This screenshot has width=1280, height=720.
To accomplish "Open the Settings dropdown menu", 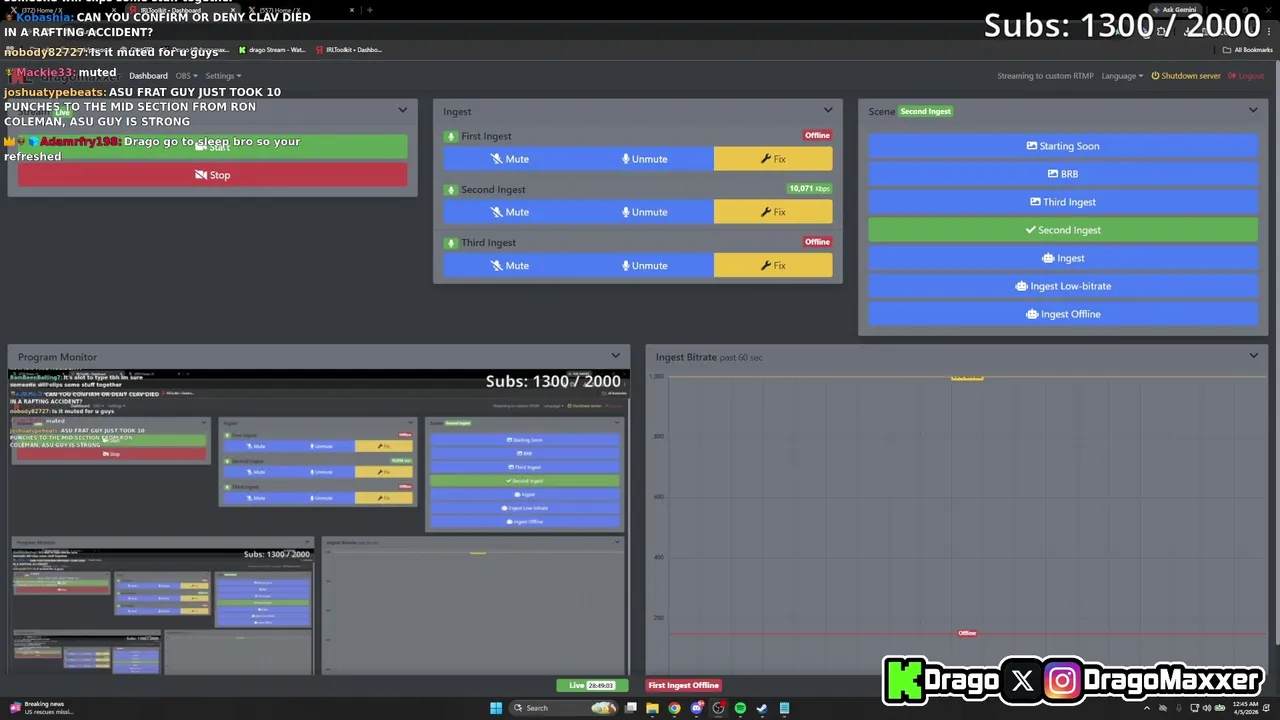I will (x=223, y=76).
